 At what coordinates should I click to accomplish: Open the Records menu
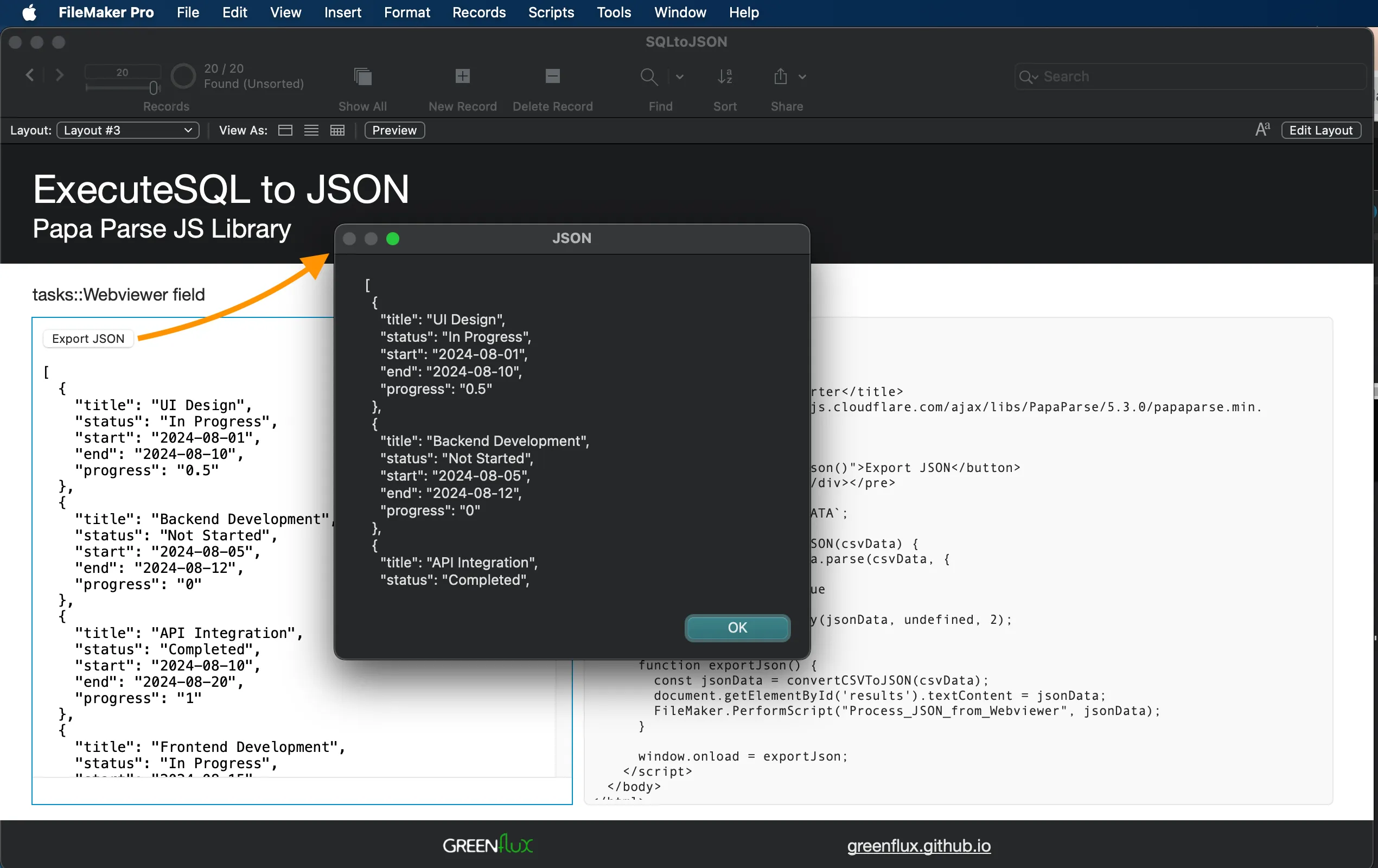(479, 12)
